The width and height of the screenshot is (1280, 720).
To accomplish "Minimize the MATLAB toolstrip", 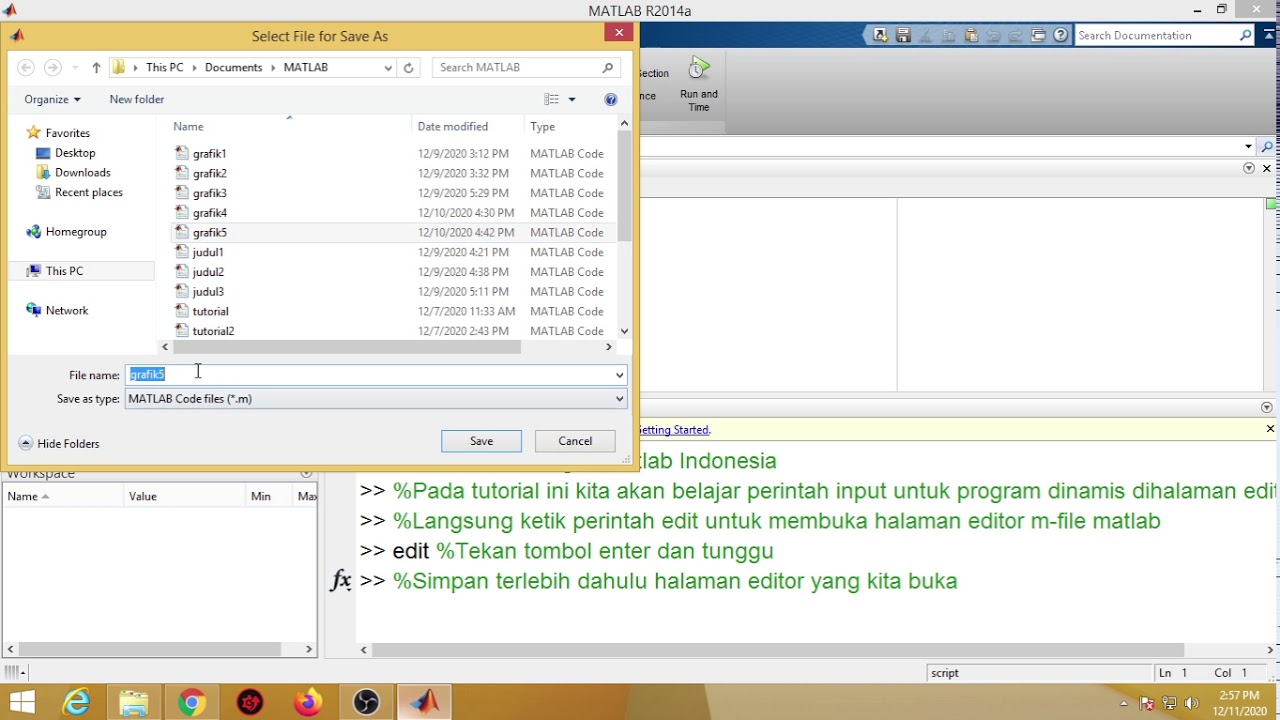I will pos(1267,35).
